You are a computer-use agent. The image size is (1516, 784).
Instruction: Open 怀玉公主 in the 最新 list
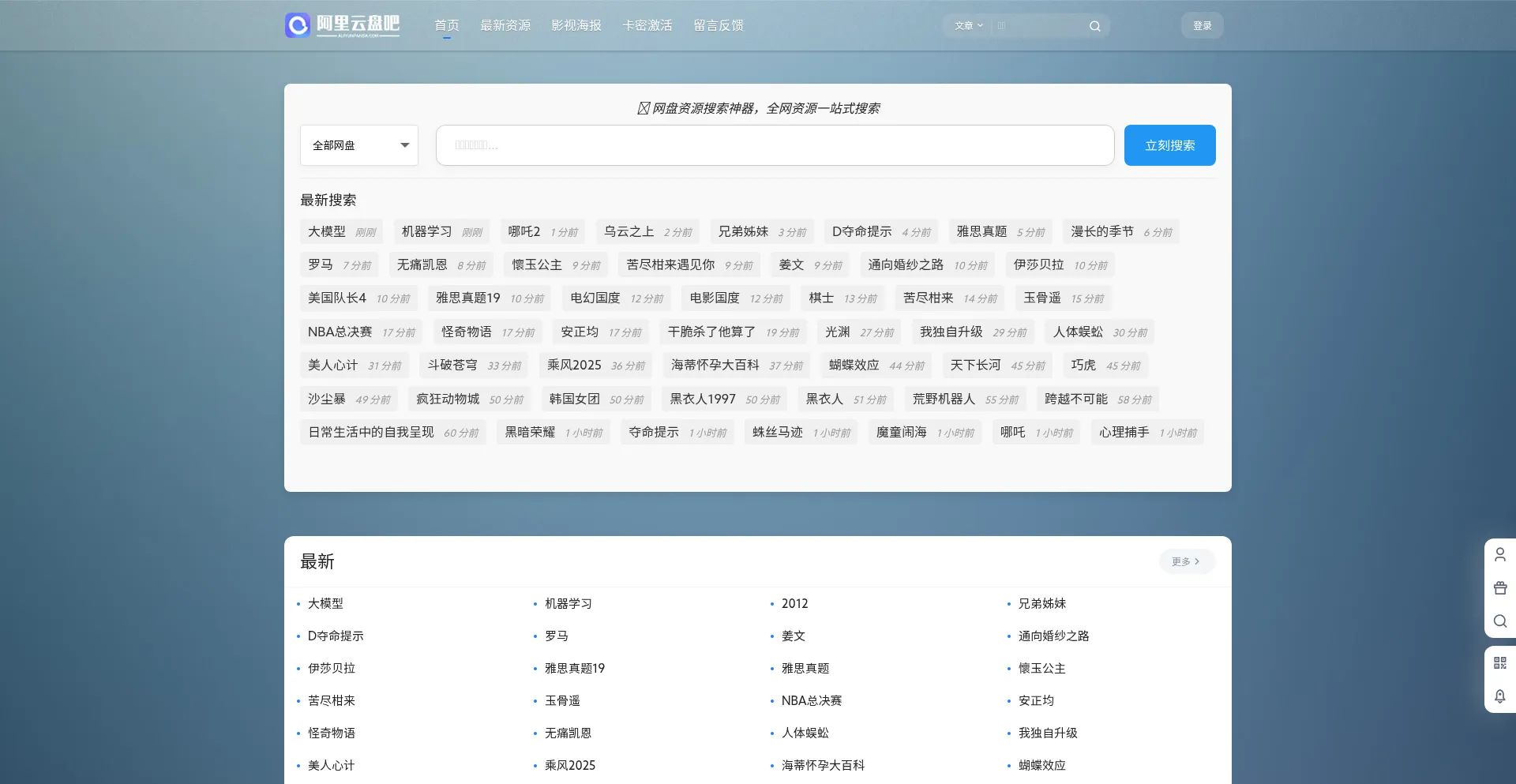pos(1042,668)
